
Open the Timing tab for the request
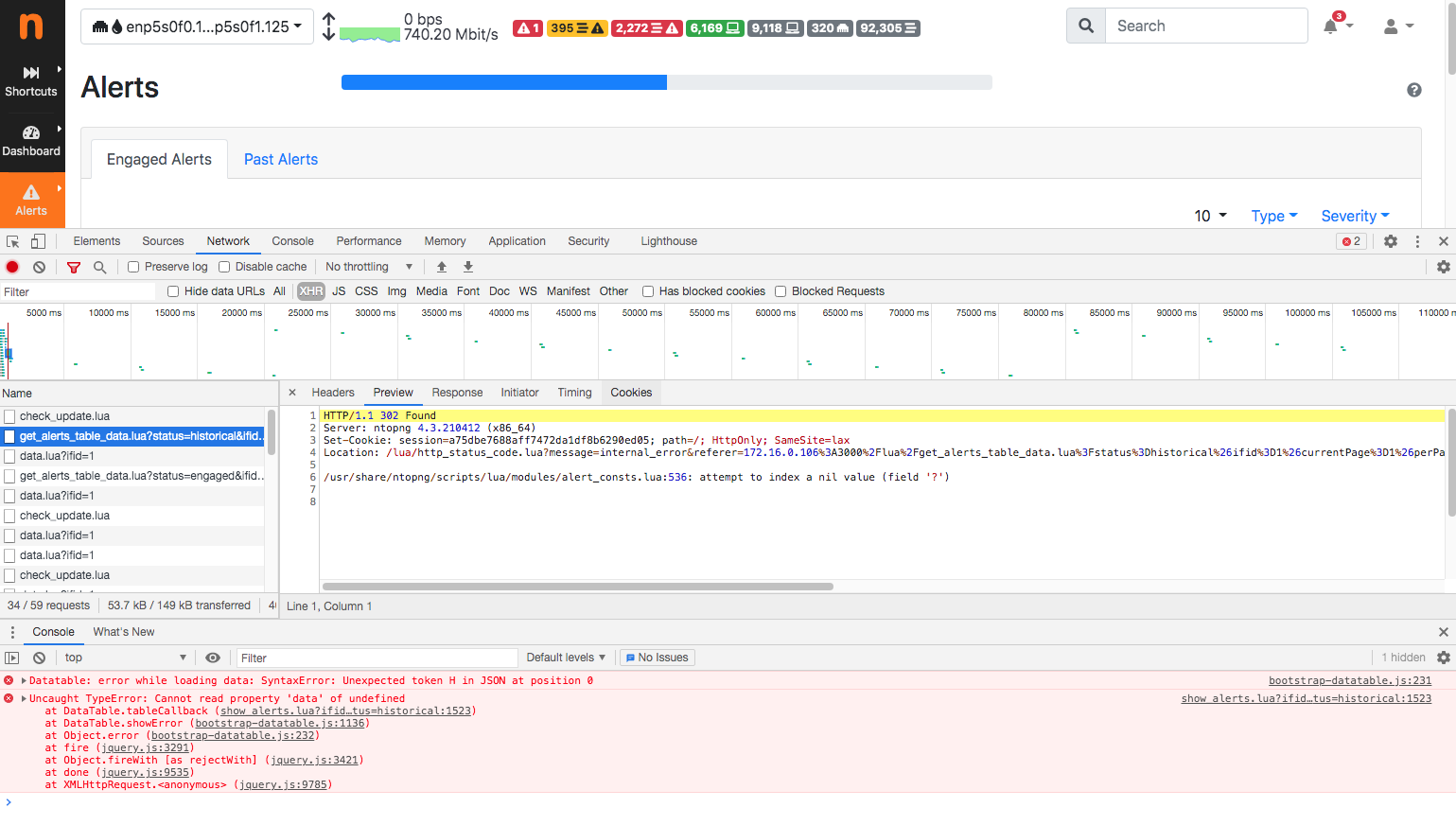coord(574,393)
